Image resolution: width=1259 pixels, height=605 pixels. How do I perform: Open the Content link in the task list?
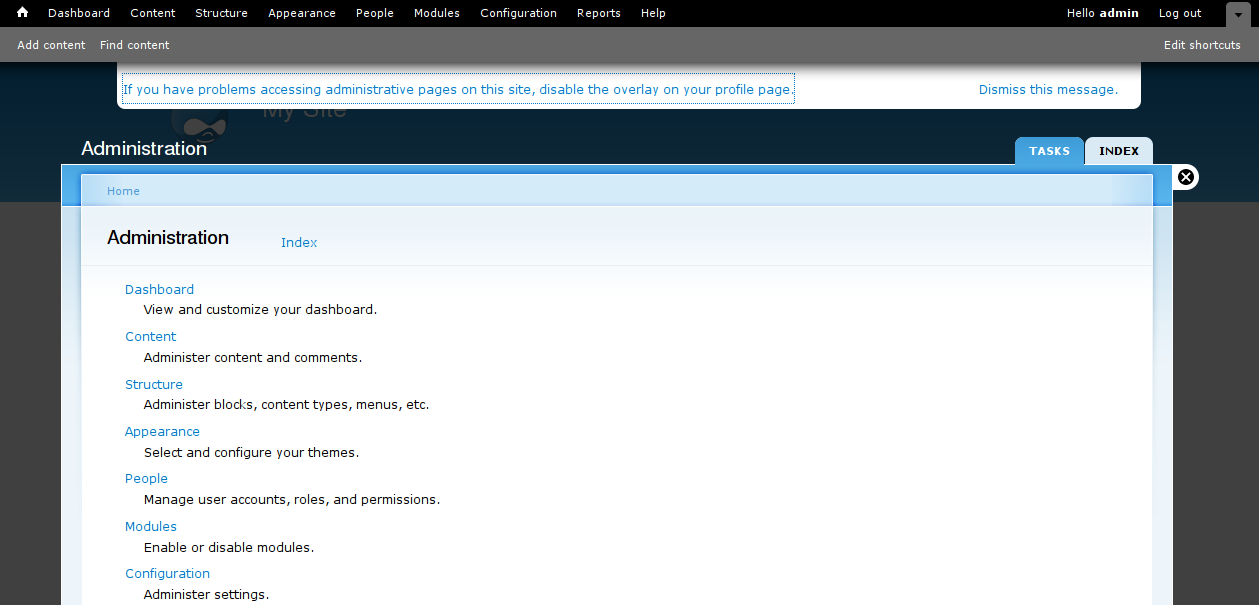[x=150, y=337]
